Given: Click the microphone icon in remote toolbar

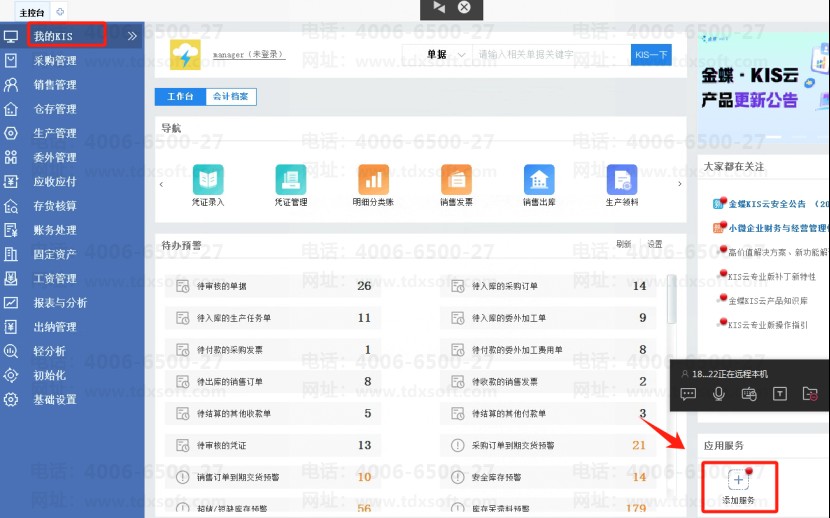Looking at the screenshot, I should pyautogui.click(x=718, y=394).
